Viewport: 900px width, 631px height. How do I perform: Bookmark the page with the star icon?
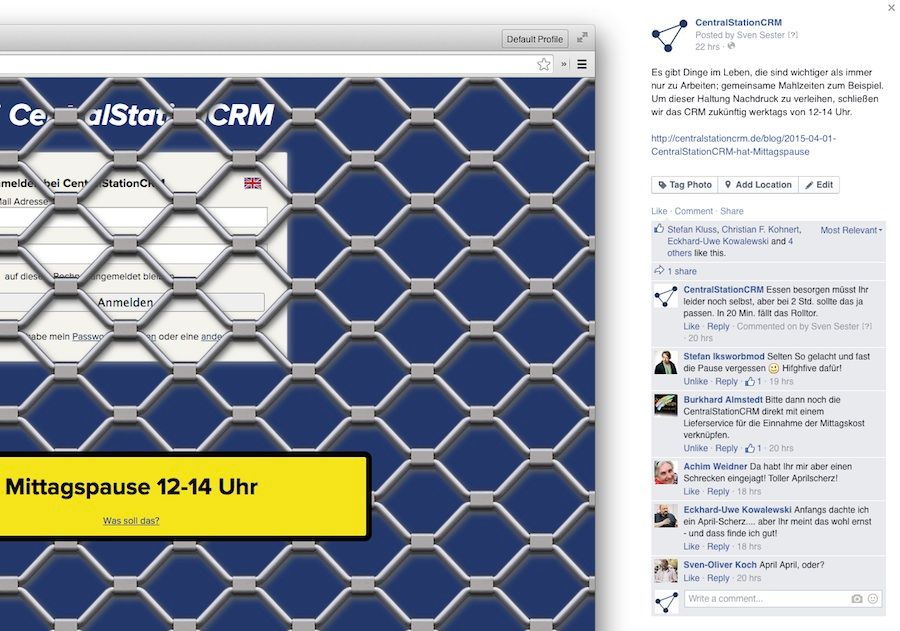pos(544,64)
